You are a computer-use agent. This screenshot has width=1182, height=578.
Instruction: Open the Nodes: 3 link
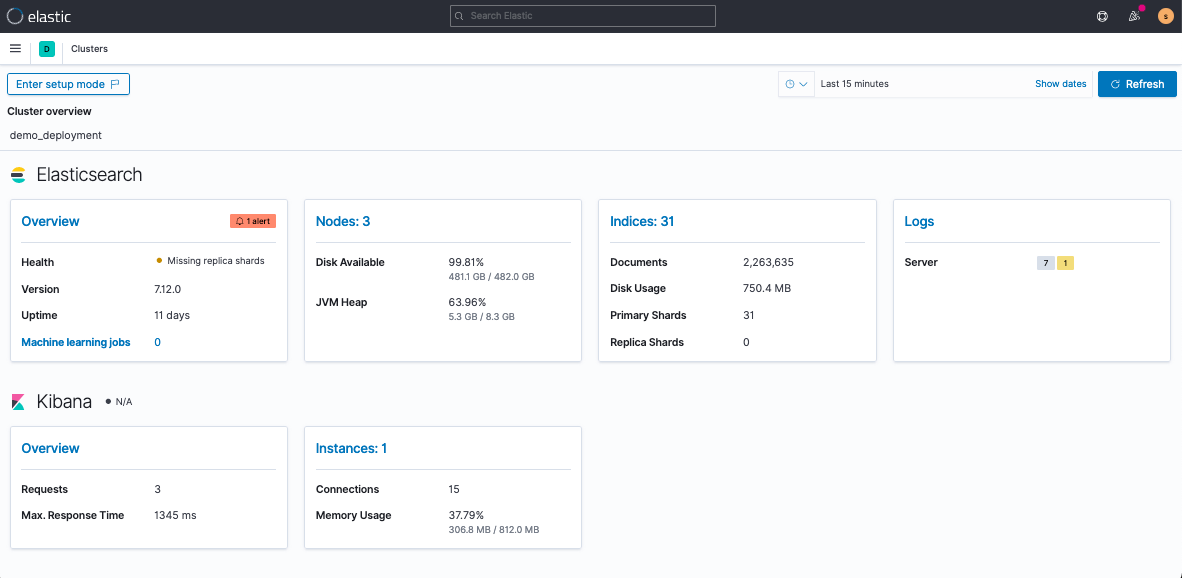pyautogui.click(x=343, y=222)
